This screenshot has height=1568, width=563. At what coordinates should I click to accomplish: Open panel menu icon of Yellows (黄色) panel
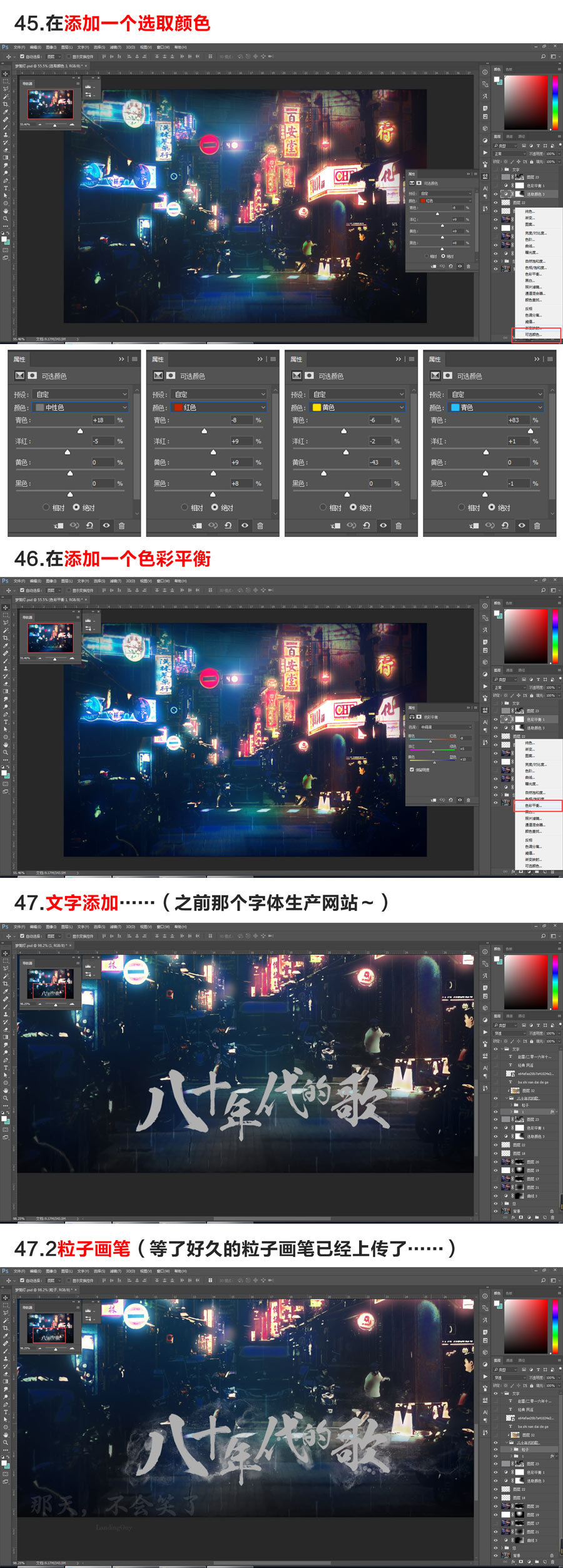tap(412, 359)
